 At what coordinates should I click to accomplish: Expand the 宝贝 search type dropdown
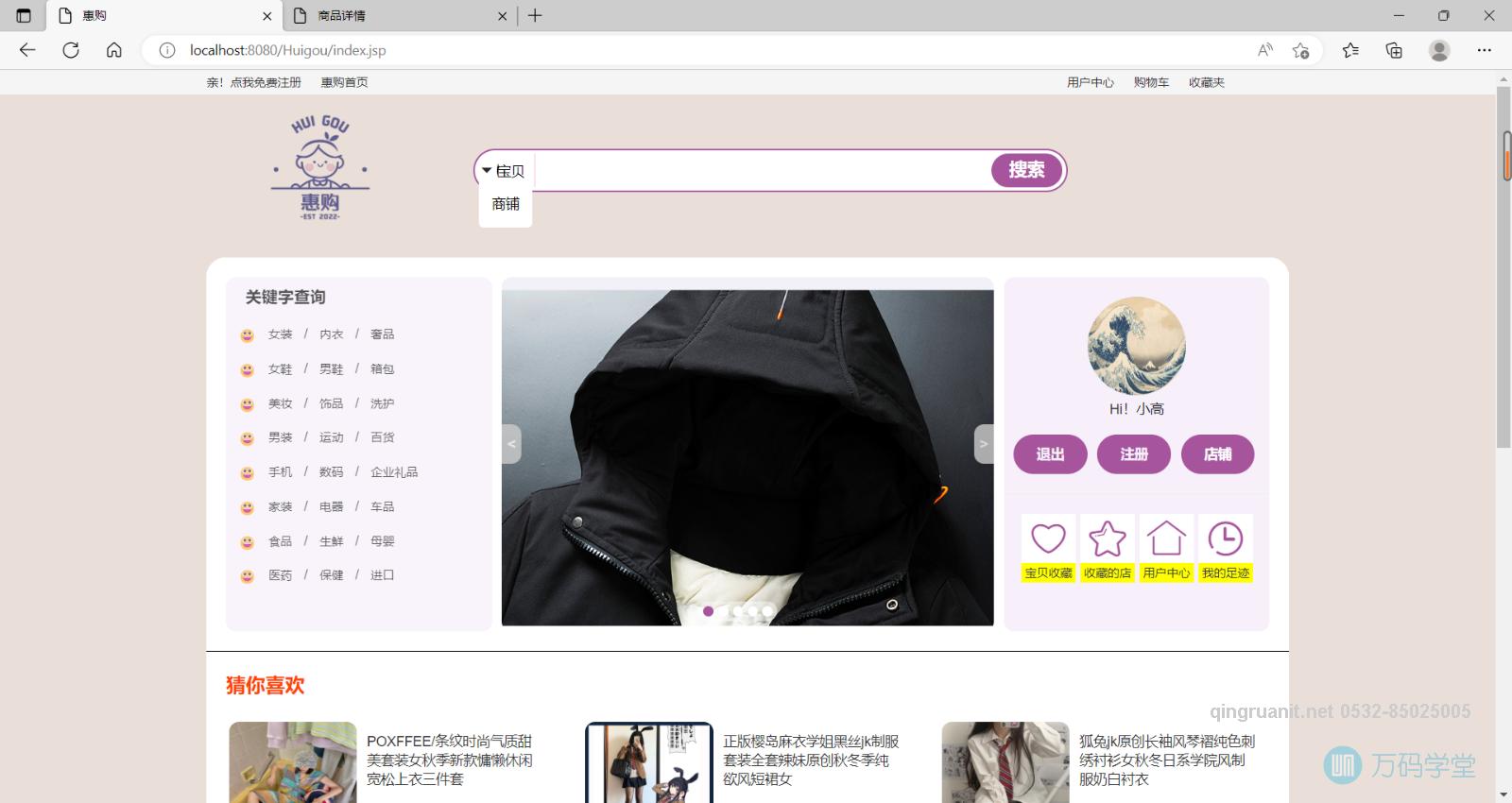click(x=504, y=171)
